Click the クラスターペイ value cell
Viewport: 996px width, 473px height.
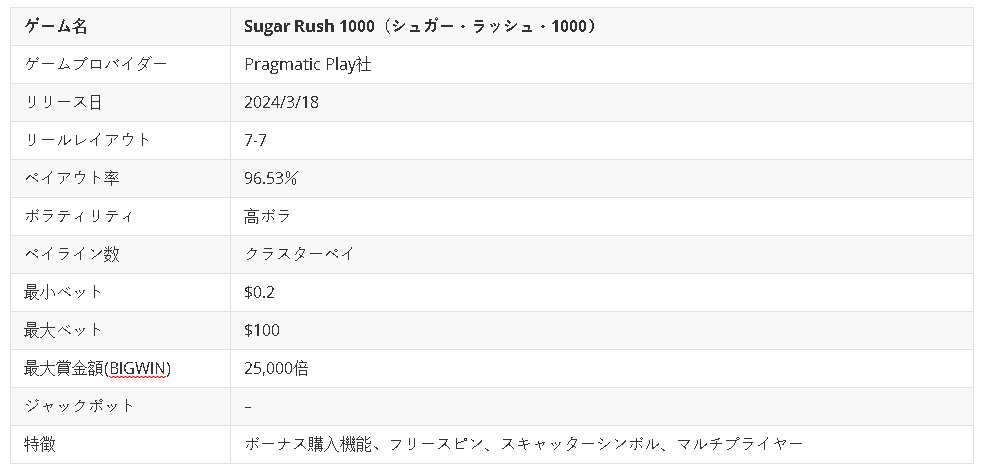coord(299,255)
